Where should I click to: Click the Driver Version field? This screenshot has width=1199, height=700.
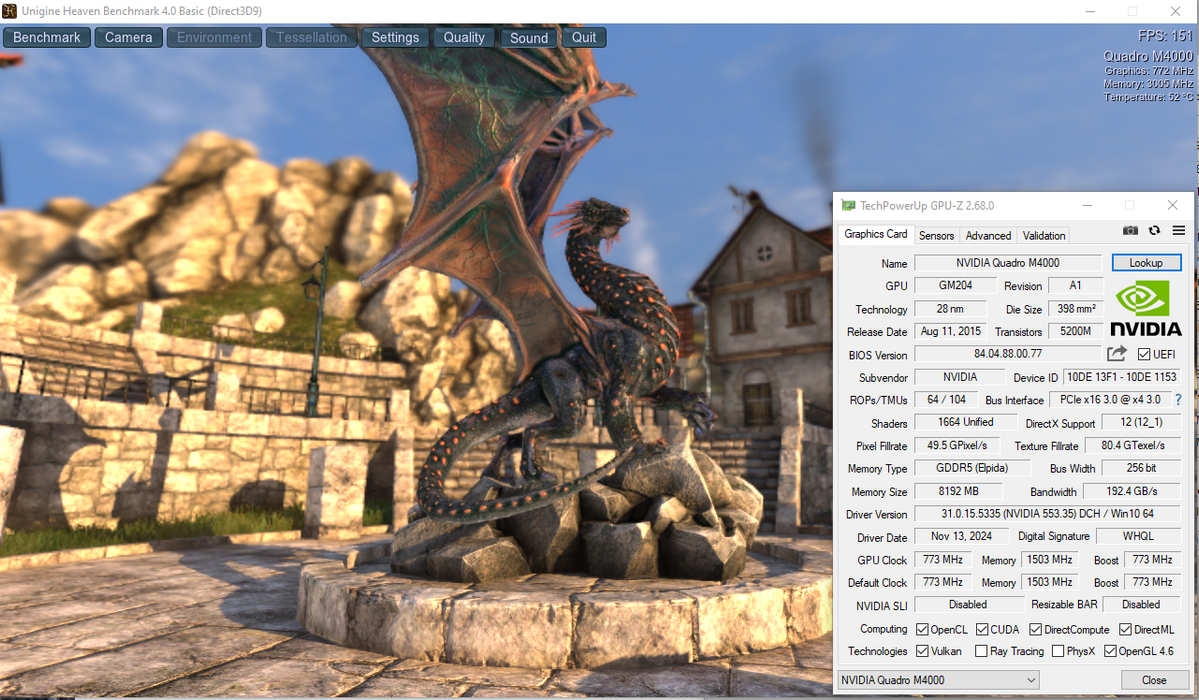point(1047,514)
